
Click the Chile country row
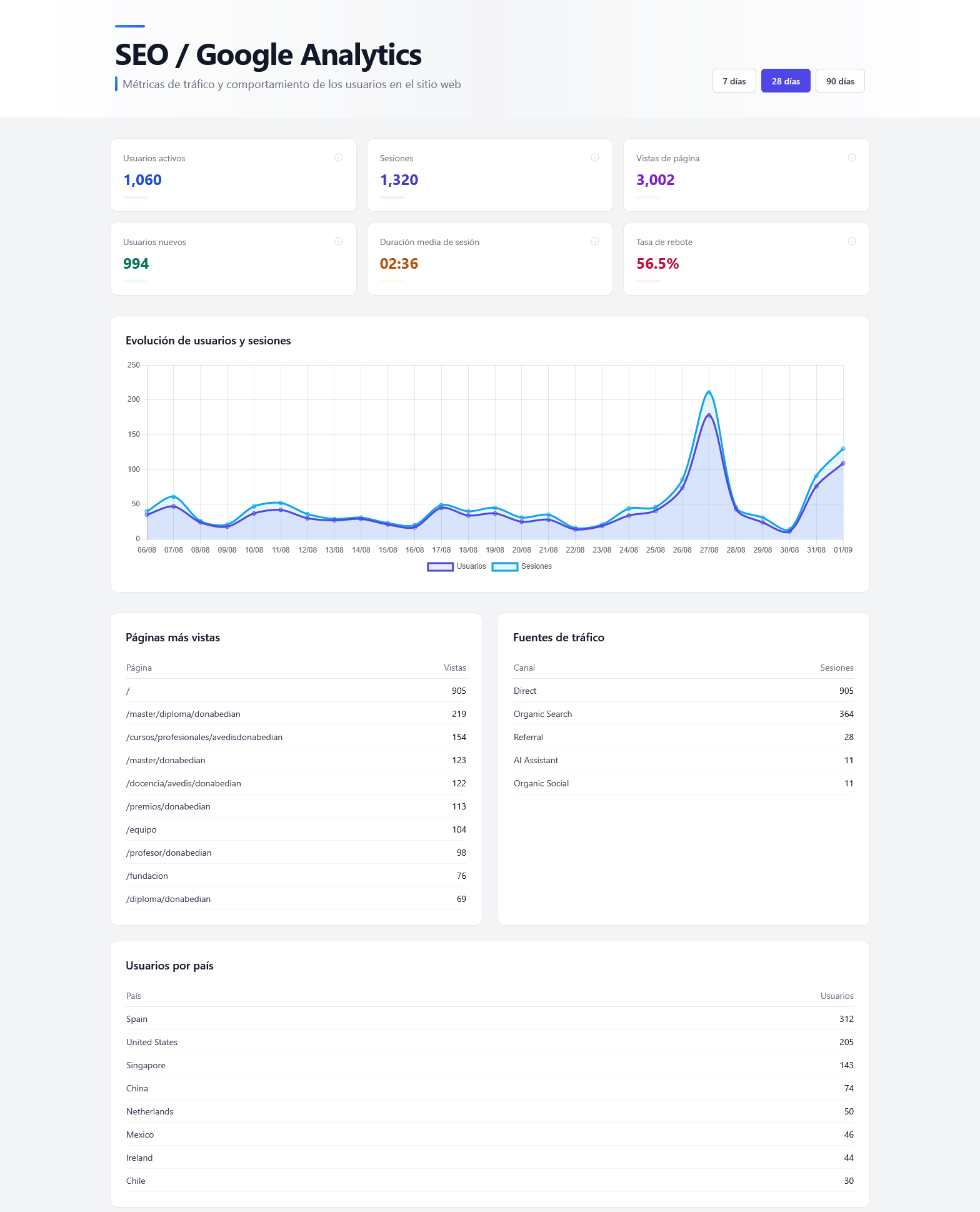(x=490, y=1181)
